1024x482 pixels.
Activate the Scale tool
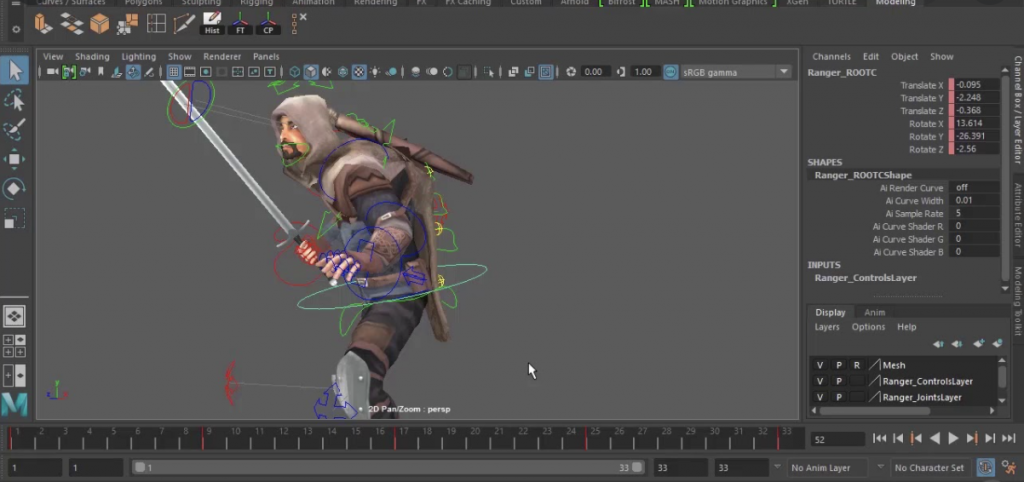(x=14, y=218)
